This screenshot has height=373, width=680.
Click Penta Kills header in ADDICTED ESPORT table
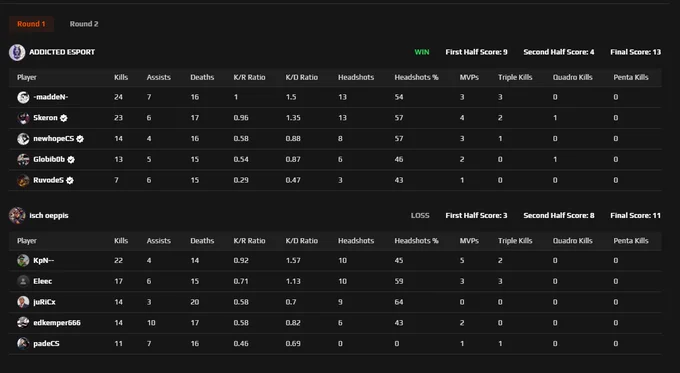point(631,77)
